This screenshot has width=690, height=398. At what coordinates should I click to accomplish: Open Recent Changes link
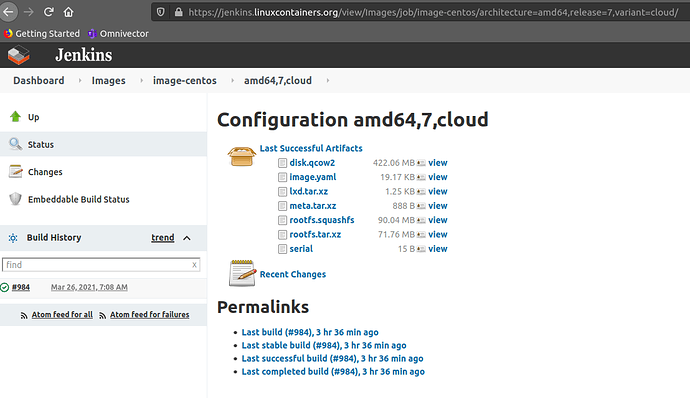point(293,274)
